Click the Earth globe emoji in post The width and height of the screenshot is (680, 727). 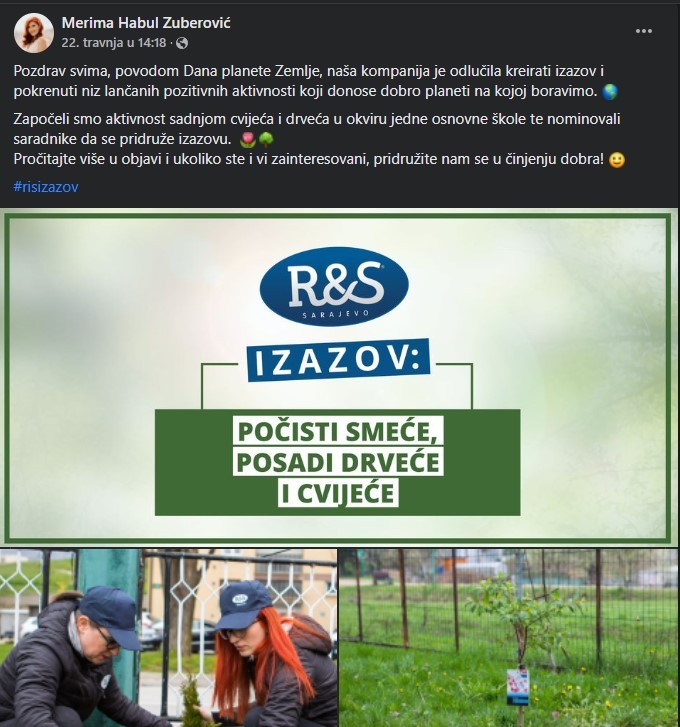click(610, 92)
